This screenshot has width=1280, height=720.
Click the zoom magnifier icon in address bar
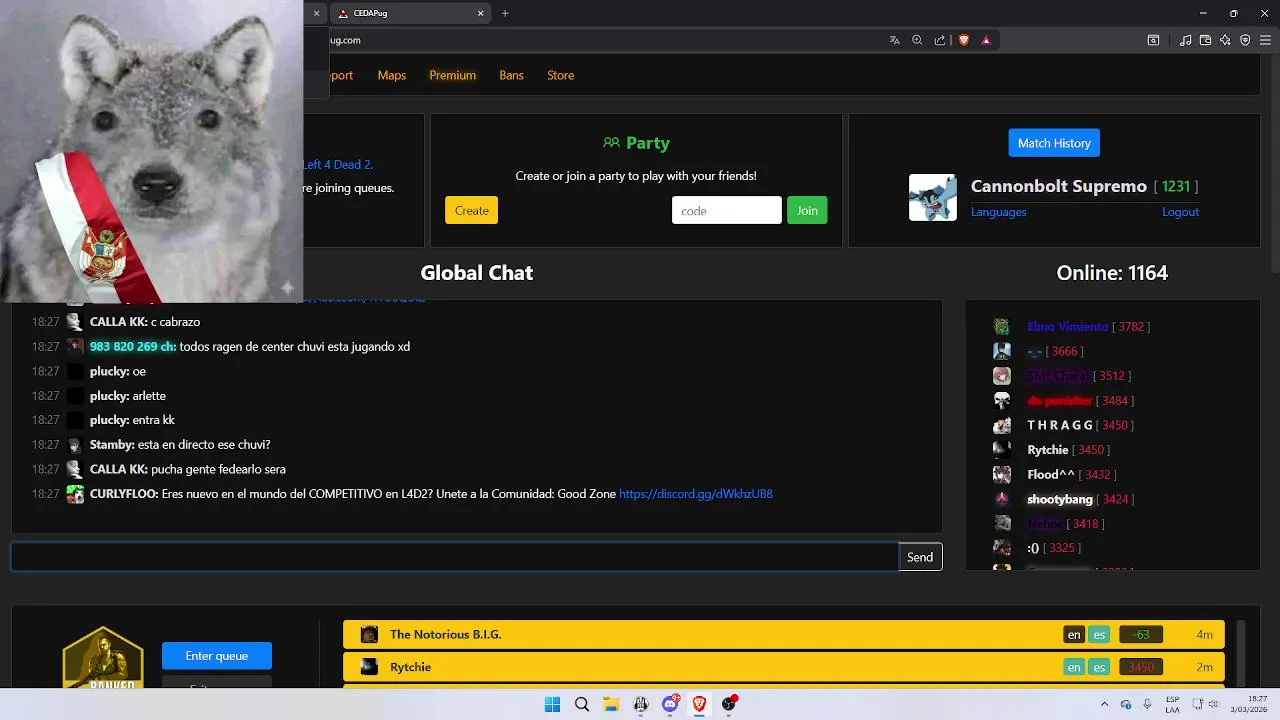917,40
